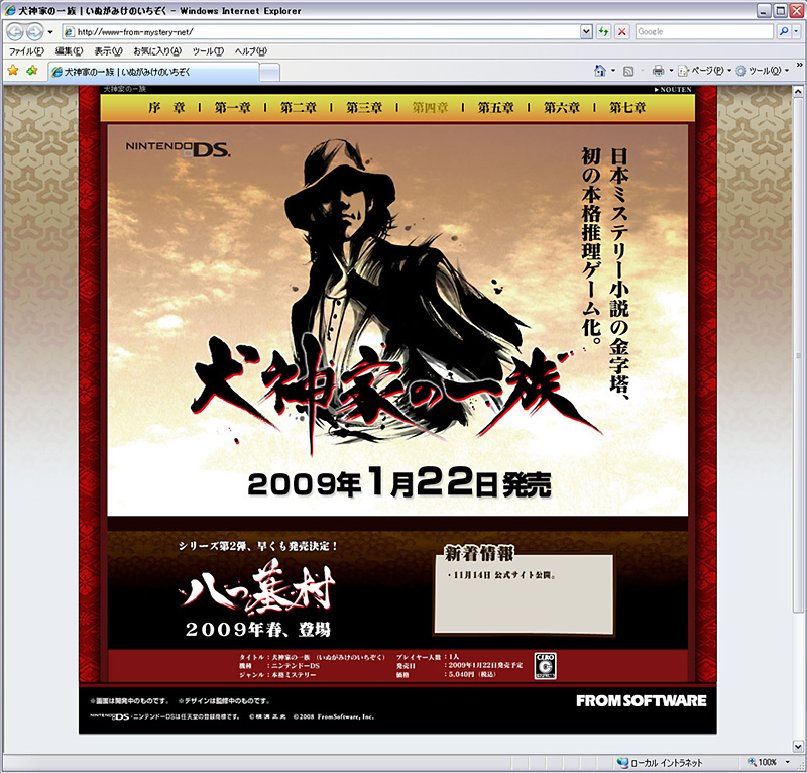Click the 八つ墓村 sequel logo
The image size is (807, 773).
coord(259,589)
